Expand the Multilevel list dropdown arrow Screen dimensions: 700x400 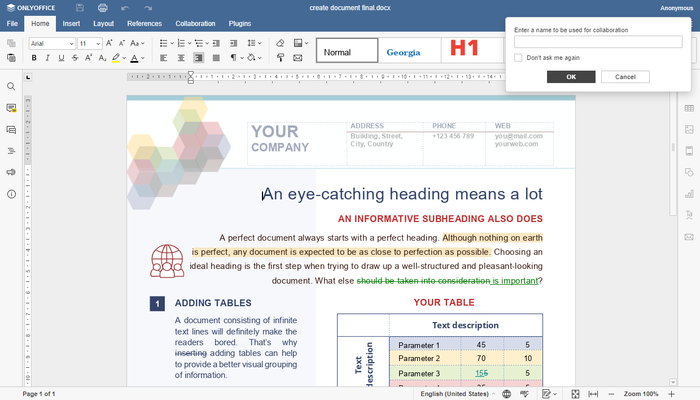coord(207,43)
